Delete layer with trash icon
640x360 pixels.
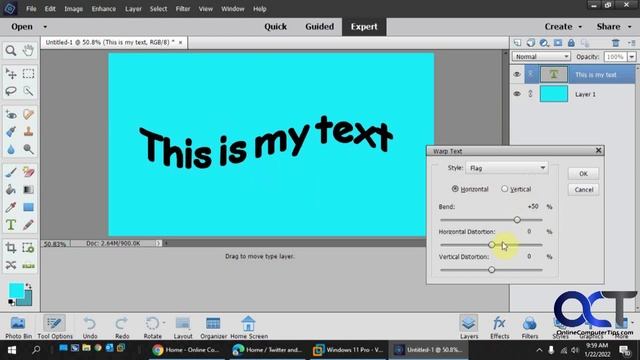[x=616, y=43]
